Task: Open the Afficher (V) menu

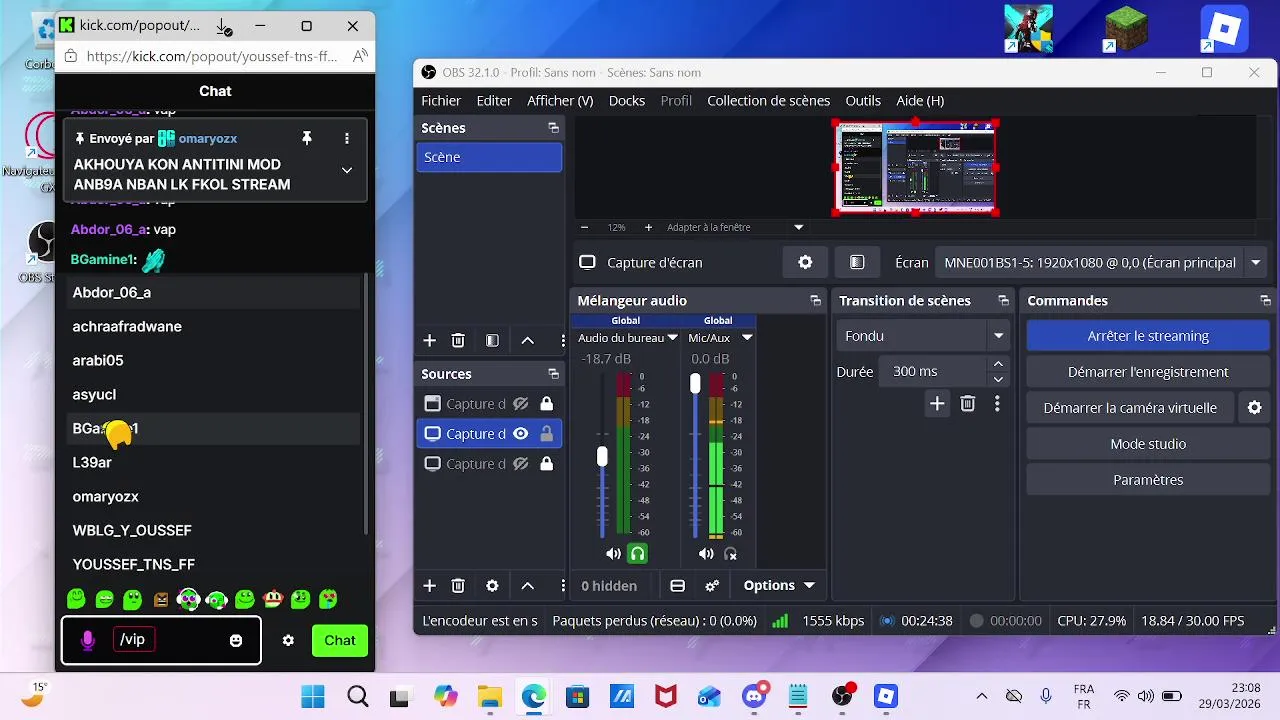Action: [560, 100]
